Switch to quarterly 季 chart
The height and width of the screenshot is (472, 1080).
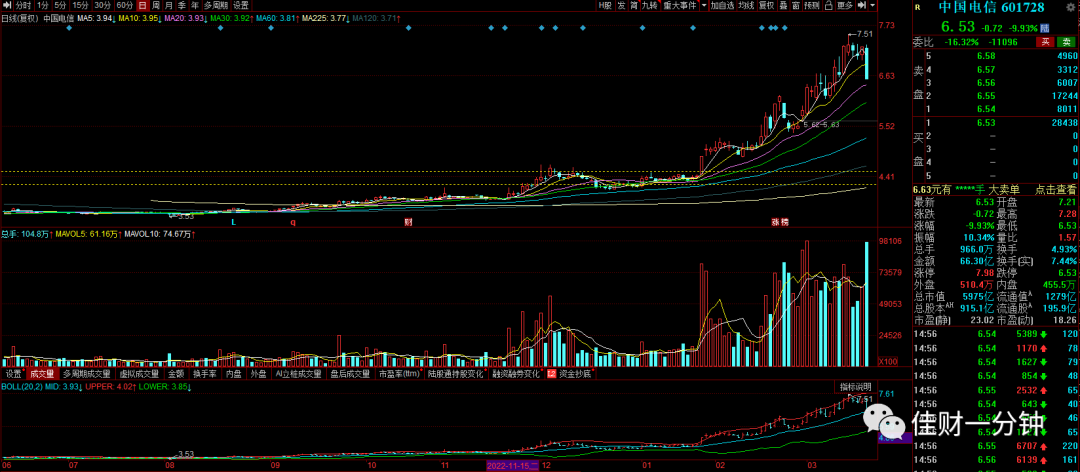pyautogui.click(x=182, y=5)
